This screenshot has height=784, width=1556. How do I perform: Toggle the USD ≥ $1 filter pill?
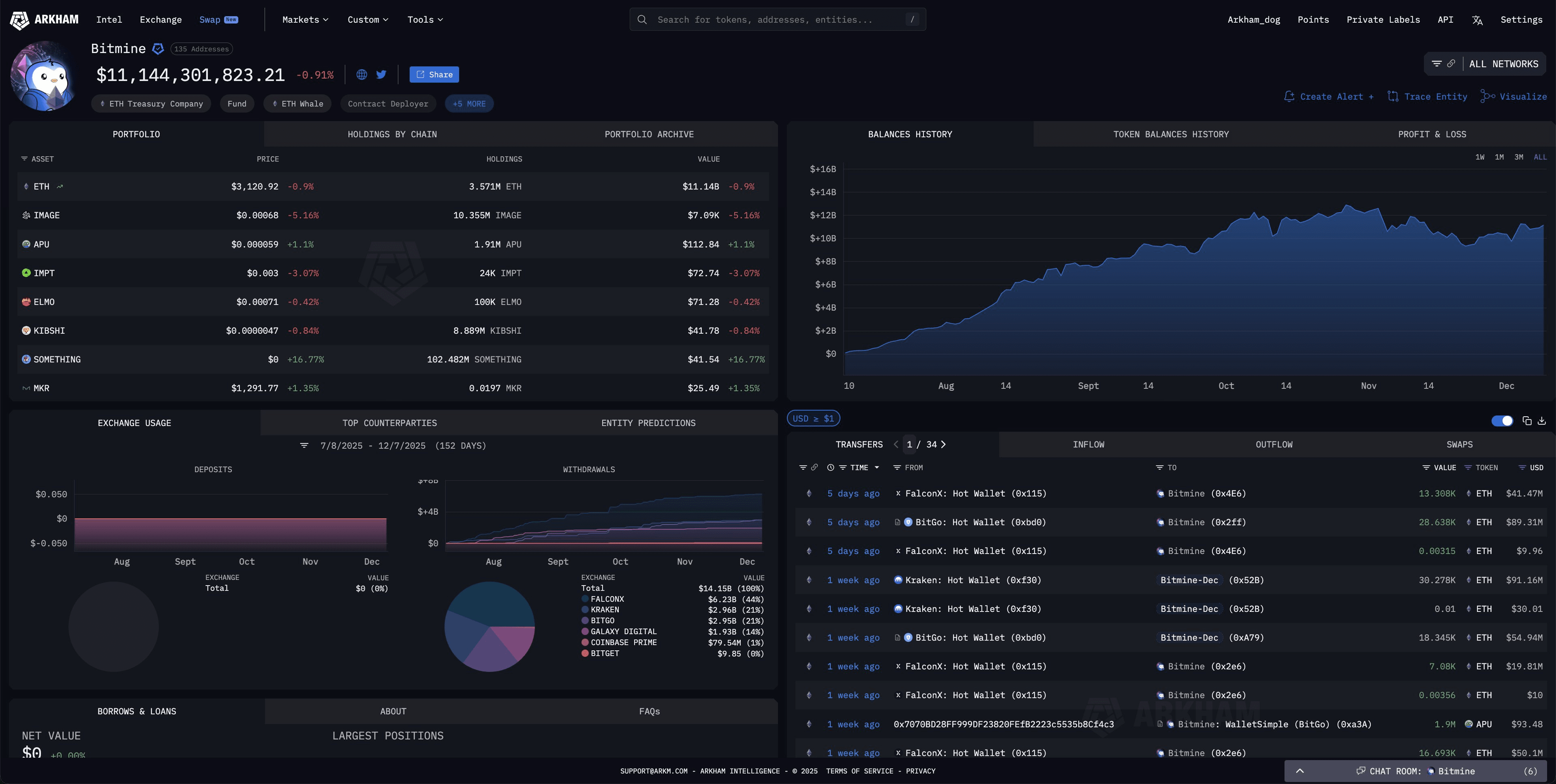(813, 418)
